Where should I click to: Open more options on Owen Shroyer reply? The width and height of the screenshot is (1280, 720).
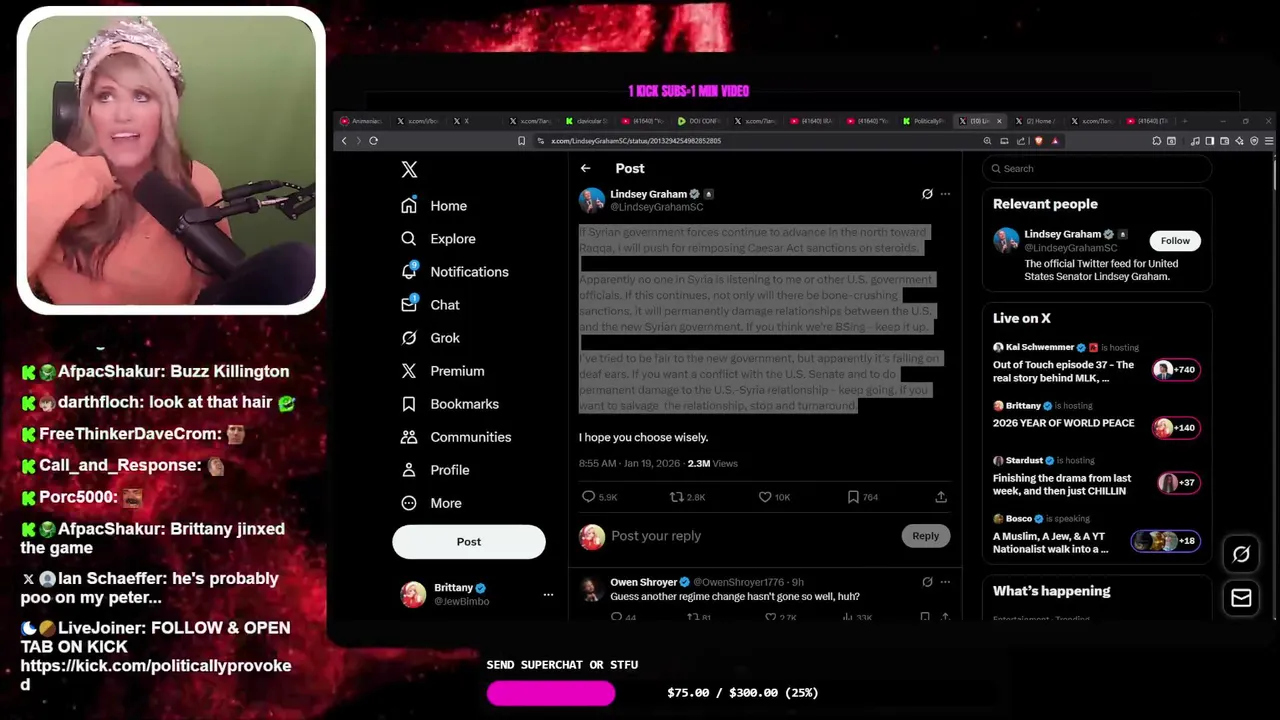(945, 582)
